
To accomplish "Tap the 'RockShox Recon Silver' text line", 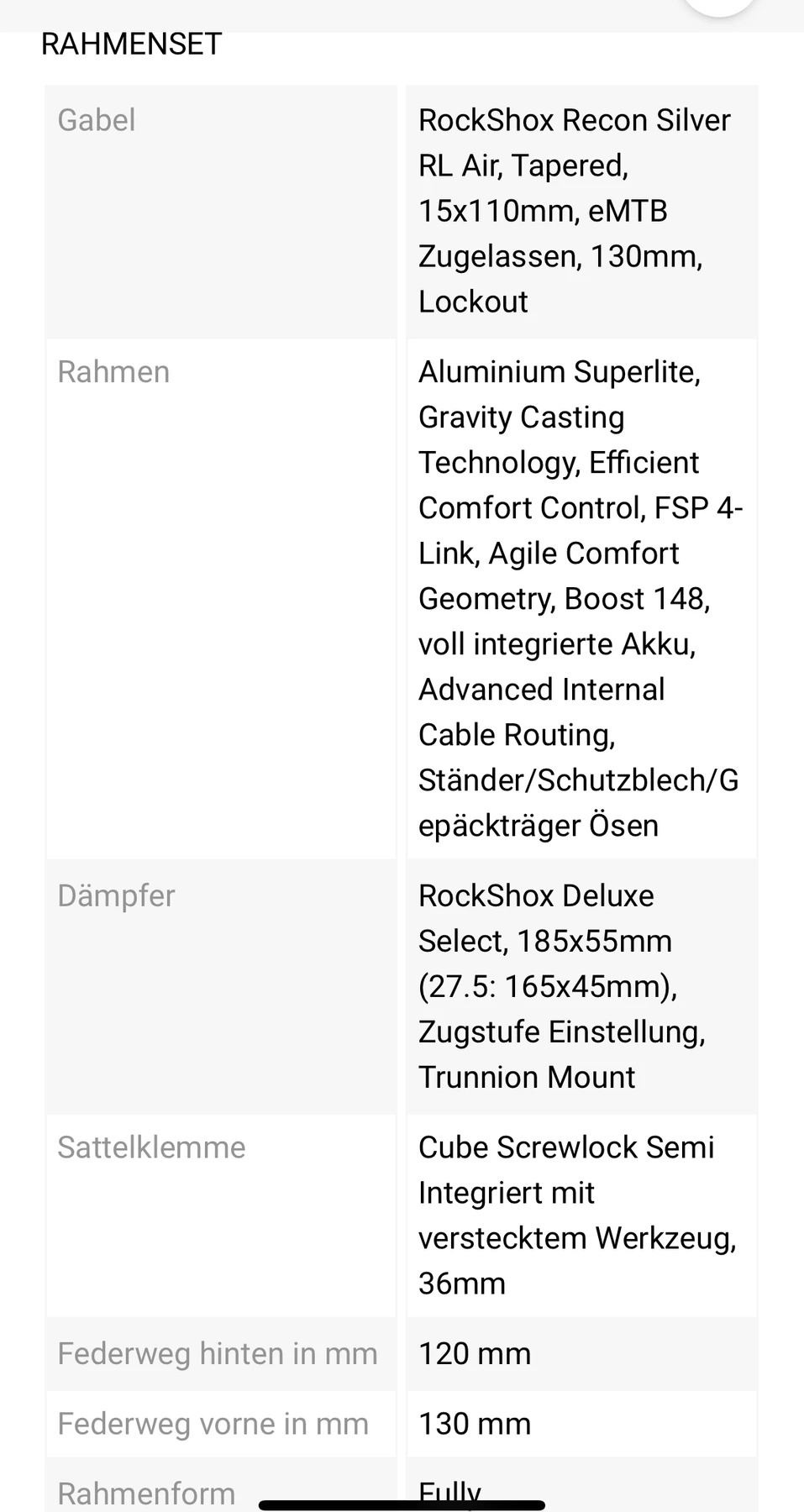I will point(574,120).
